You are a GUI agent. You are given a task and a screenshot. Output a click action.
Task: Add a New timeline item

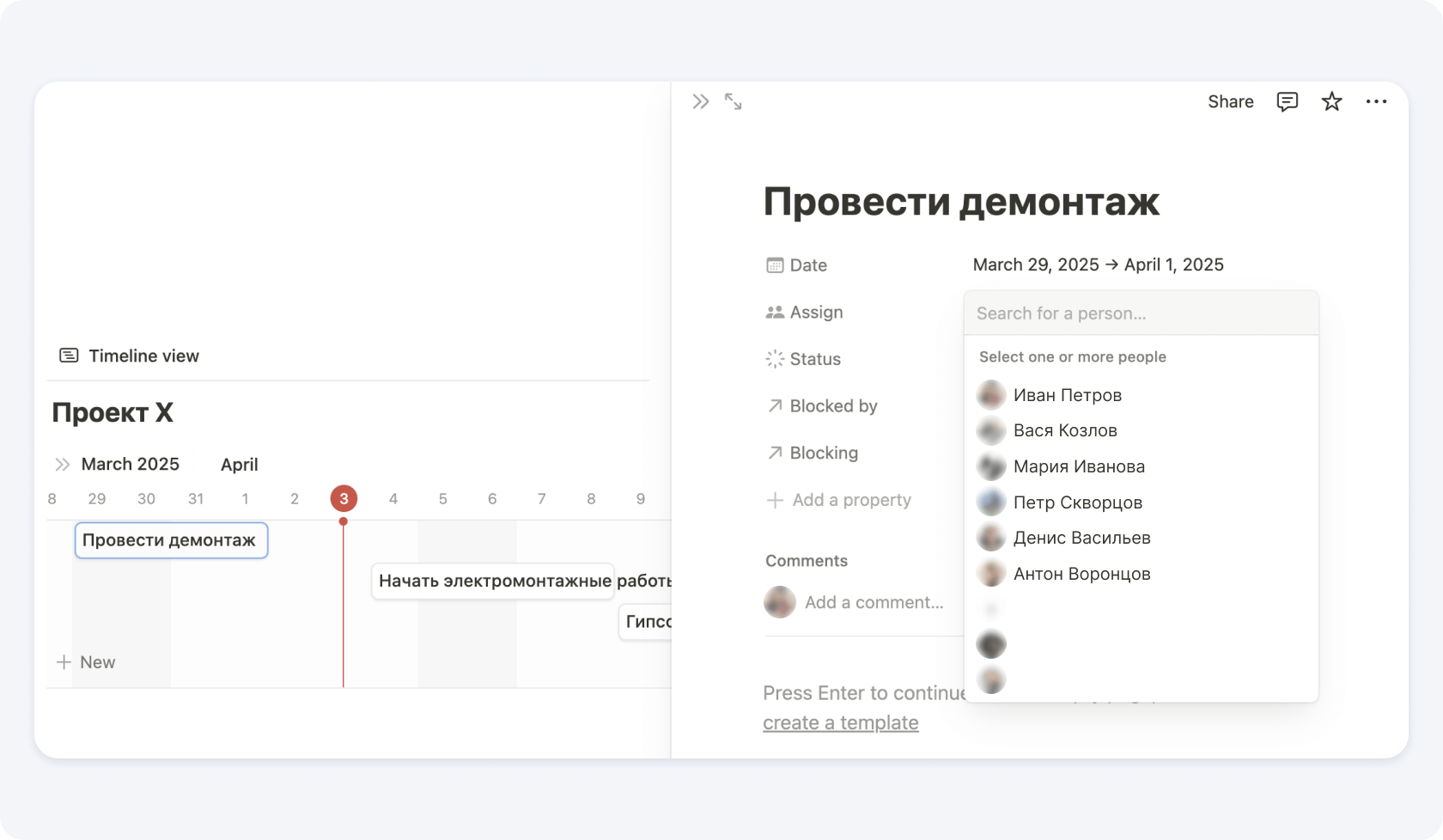[x=86, y=662]
